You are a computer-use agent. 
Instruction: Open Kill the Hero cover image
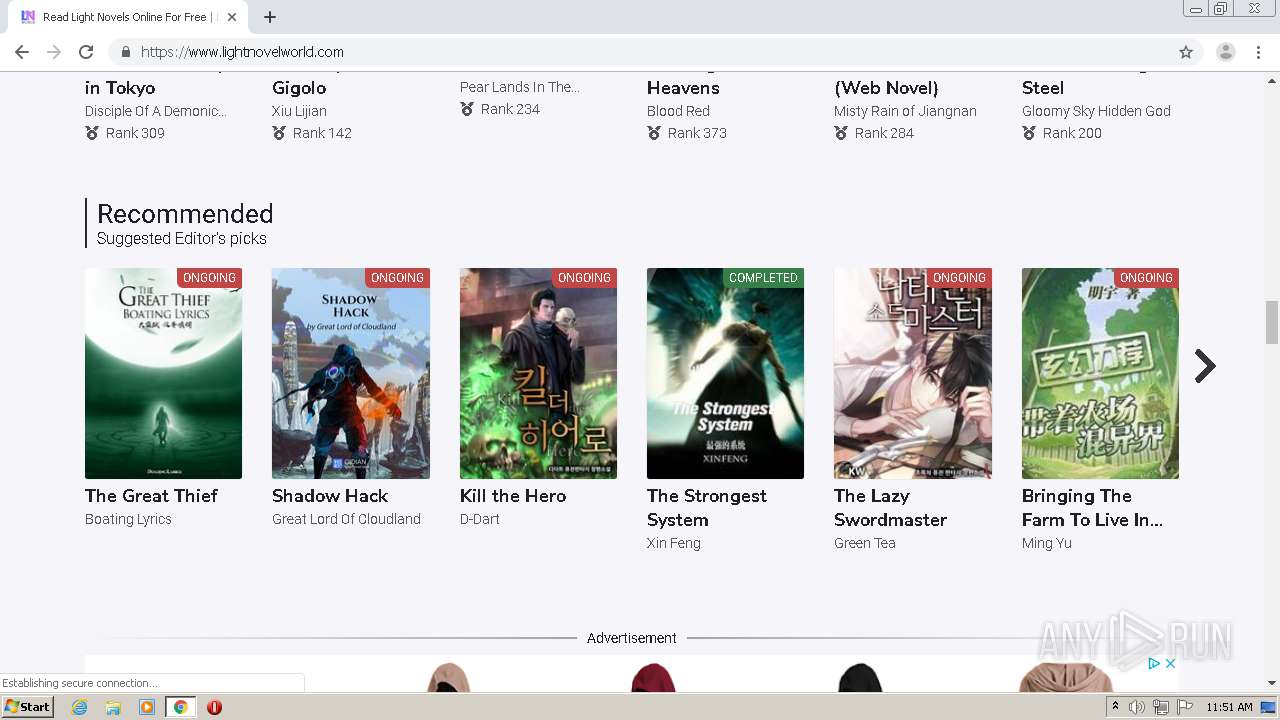coord(538,373)
